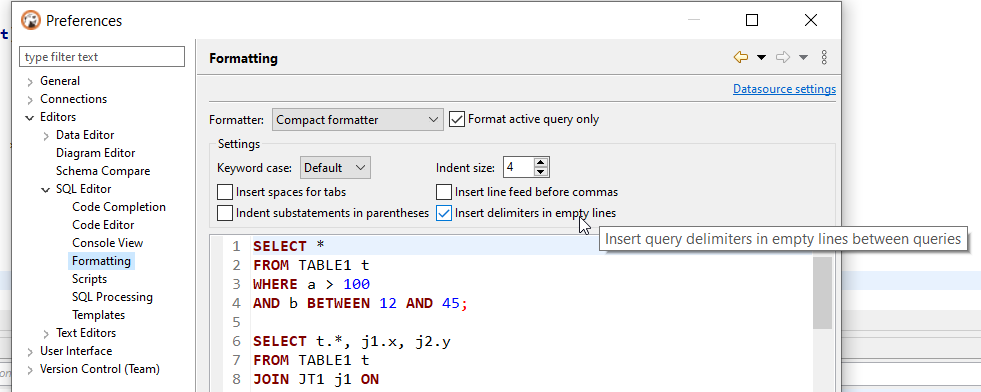Click the DBeaver icon in Preferences title bar

(31, 20)
